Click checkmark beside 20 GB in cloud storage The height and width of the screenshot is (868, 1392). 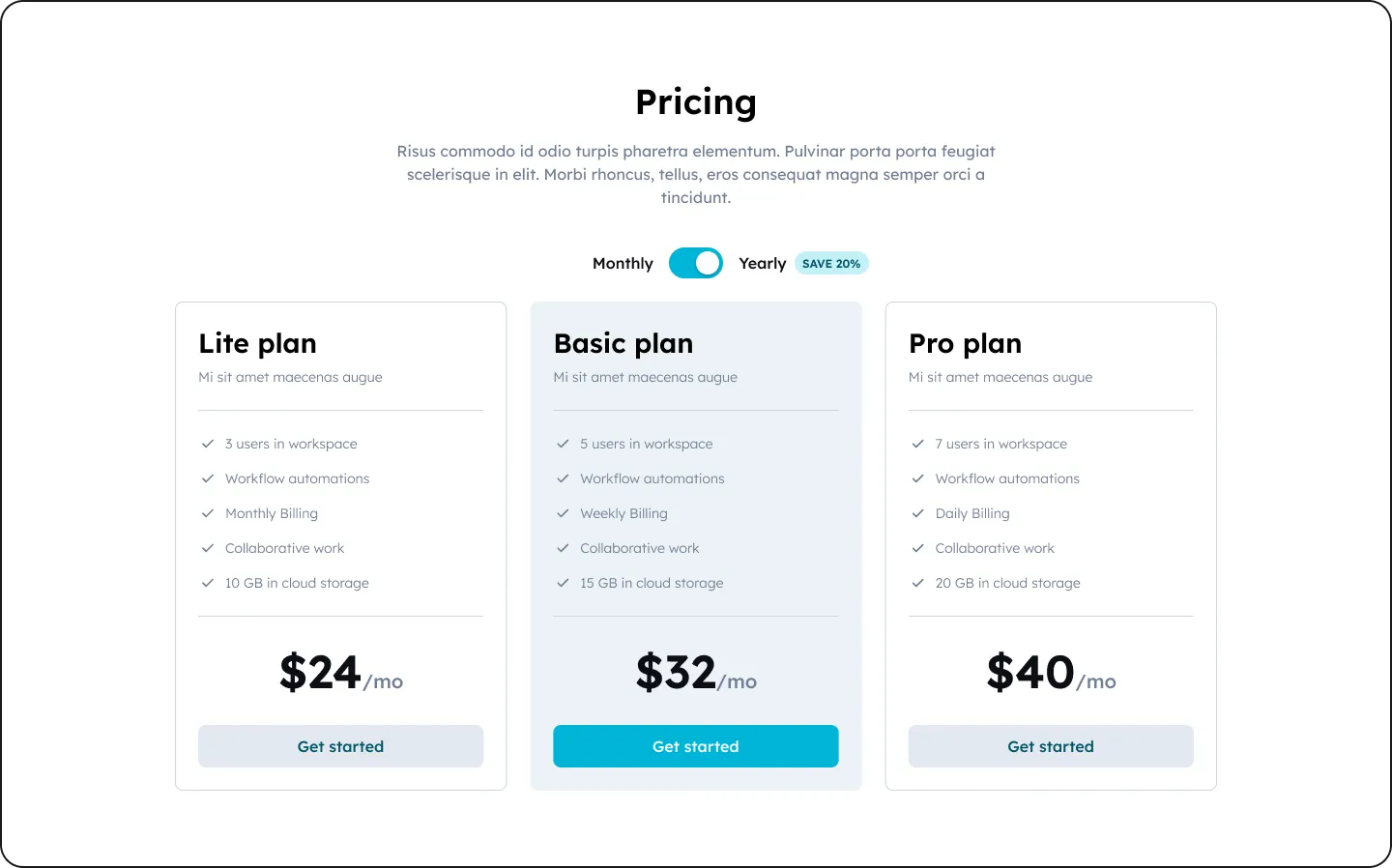(917, 583)
